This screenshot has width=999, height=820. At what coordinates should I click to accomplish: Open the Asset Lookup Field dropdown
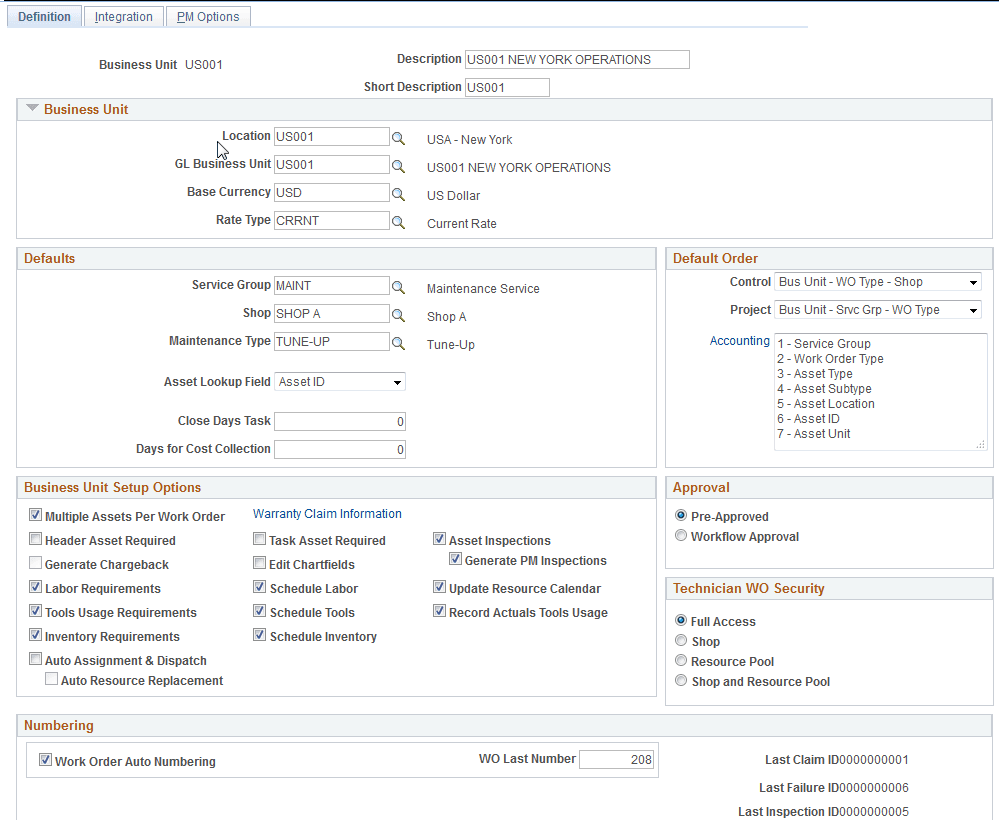tap(395, 381)
